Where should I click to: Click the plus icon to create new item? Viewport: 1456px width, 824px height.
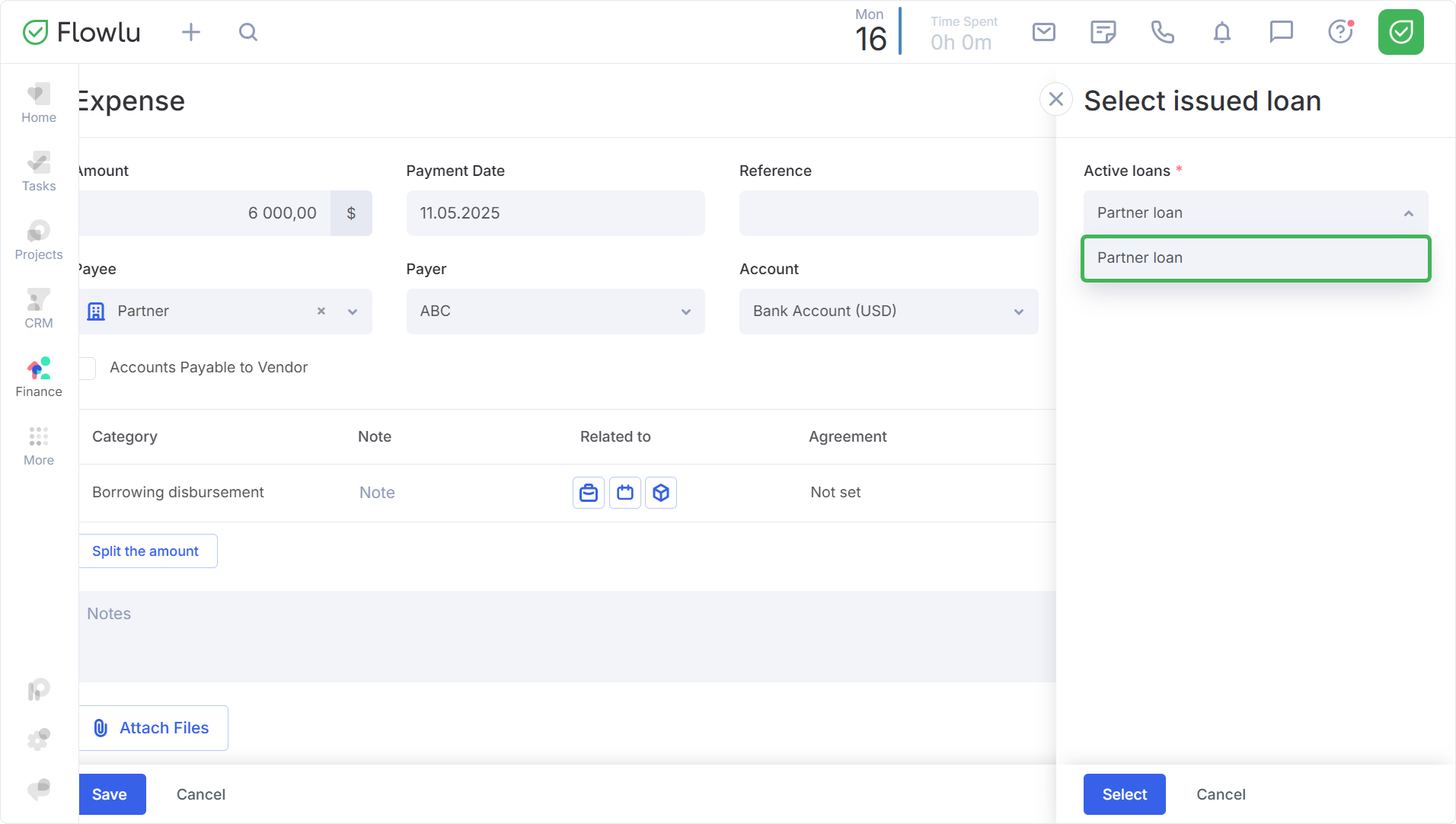191,32
